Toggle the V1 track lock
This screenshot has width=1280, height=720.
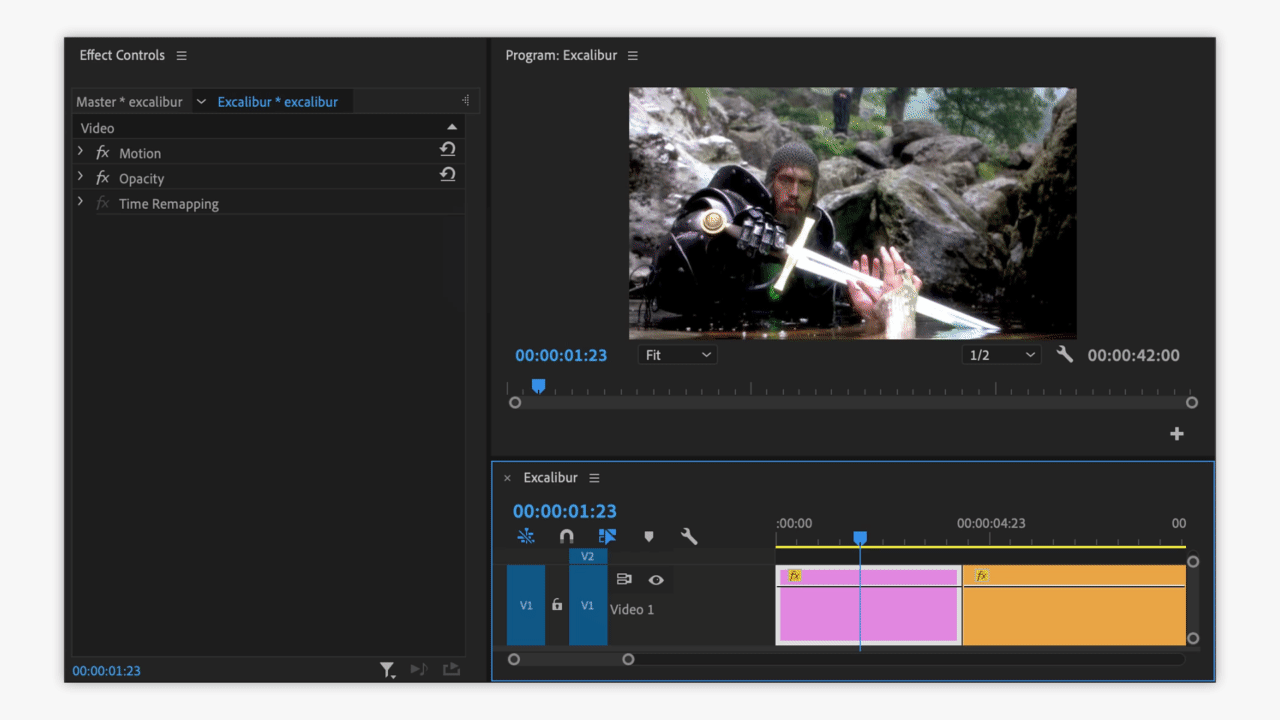[x=557, y=605]
